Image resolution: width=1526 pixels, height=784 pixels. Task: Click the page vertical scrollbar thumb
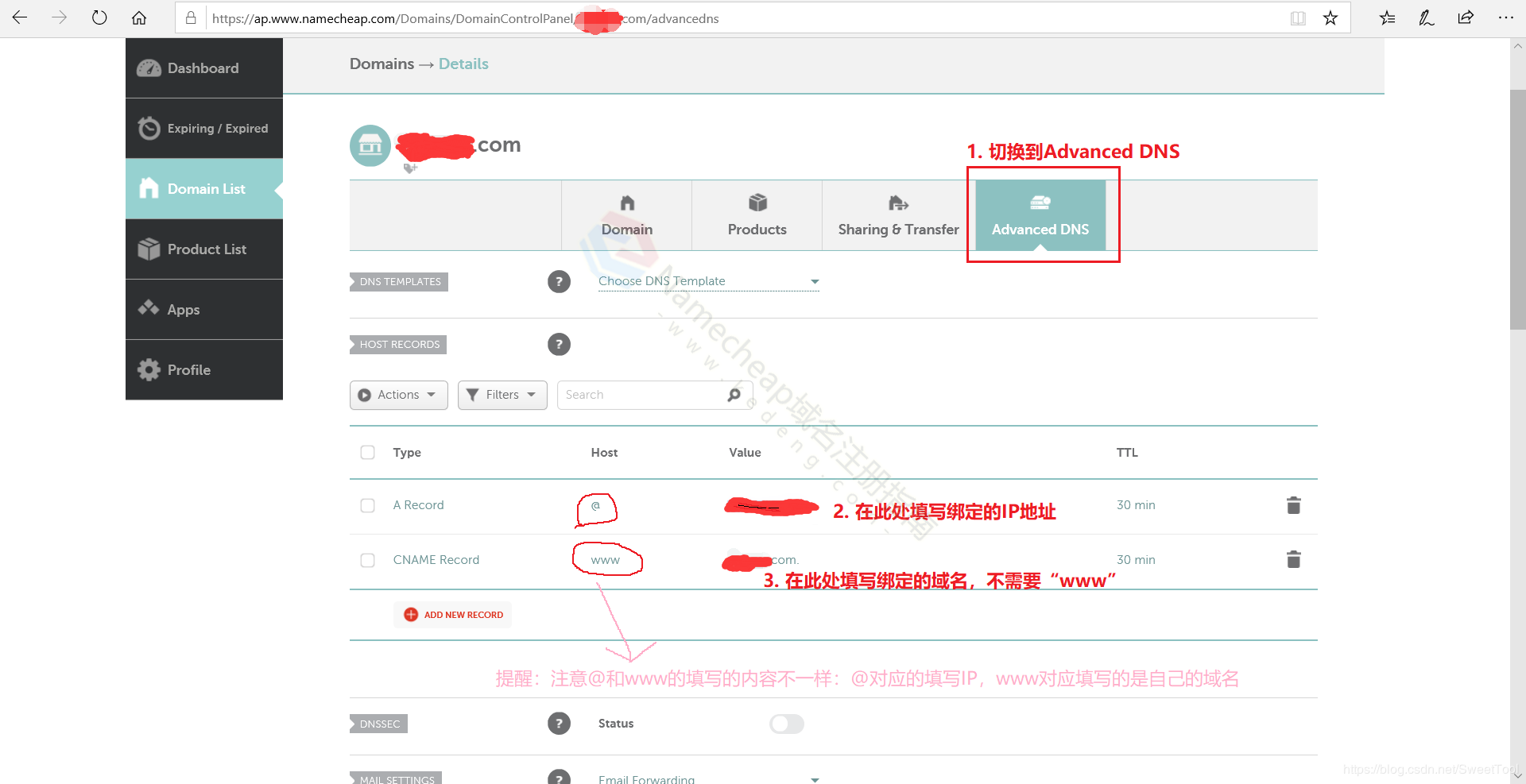[x=1517, y=210]
